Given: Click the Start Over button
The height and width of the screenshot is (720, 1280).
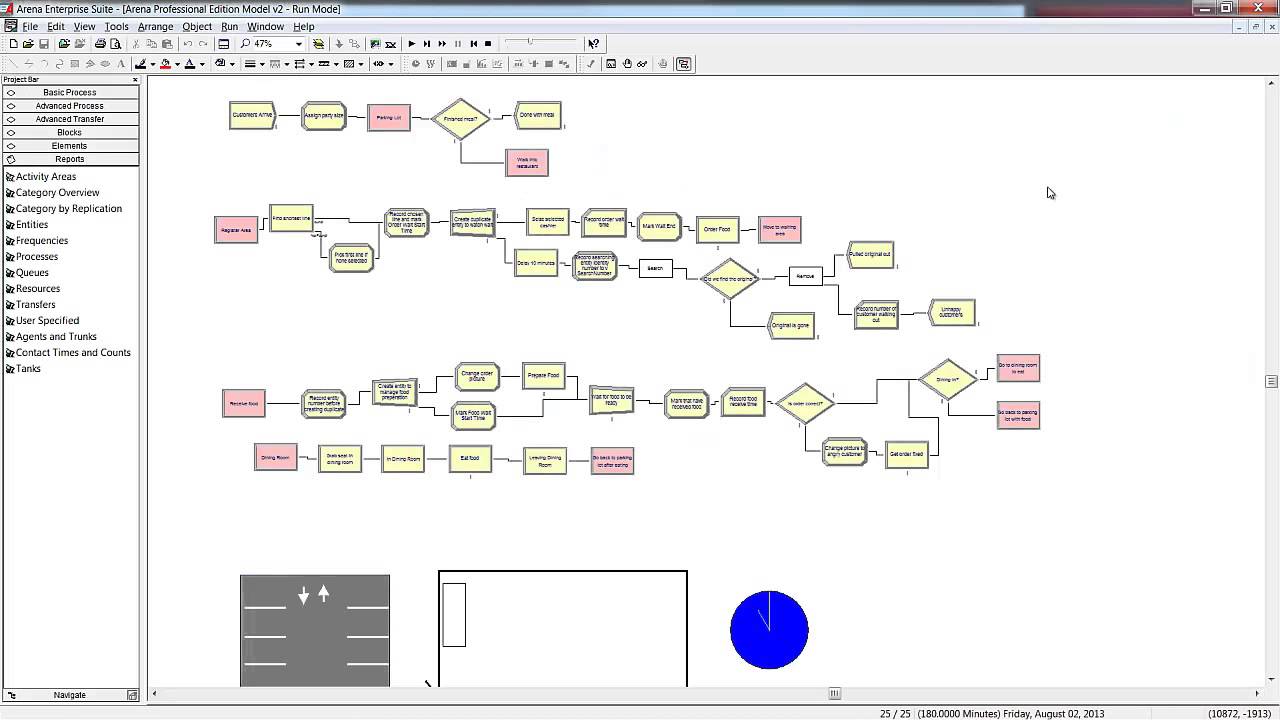Looking at the screenshot, I should pos(473,44).
